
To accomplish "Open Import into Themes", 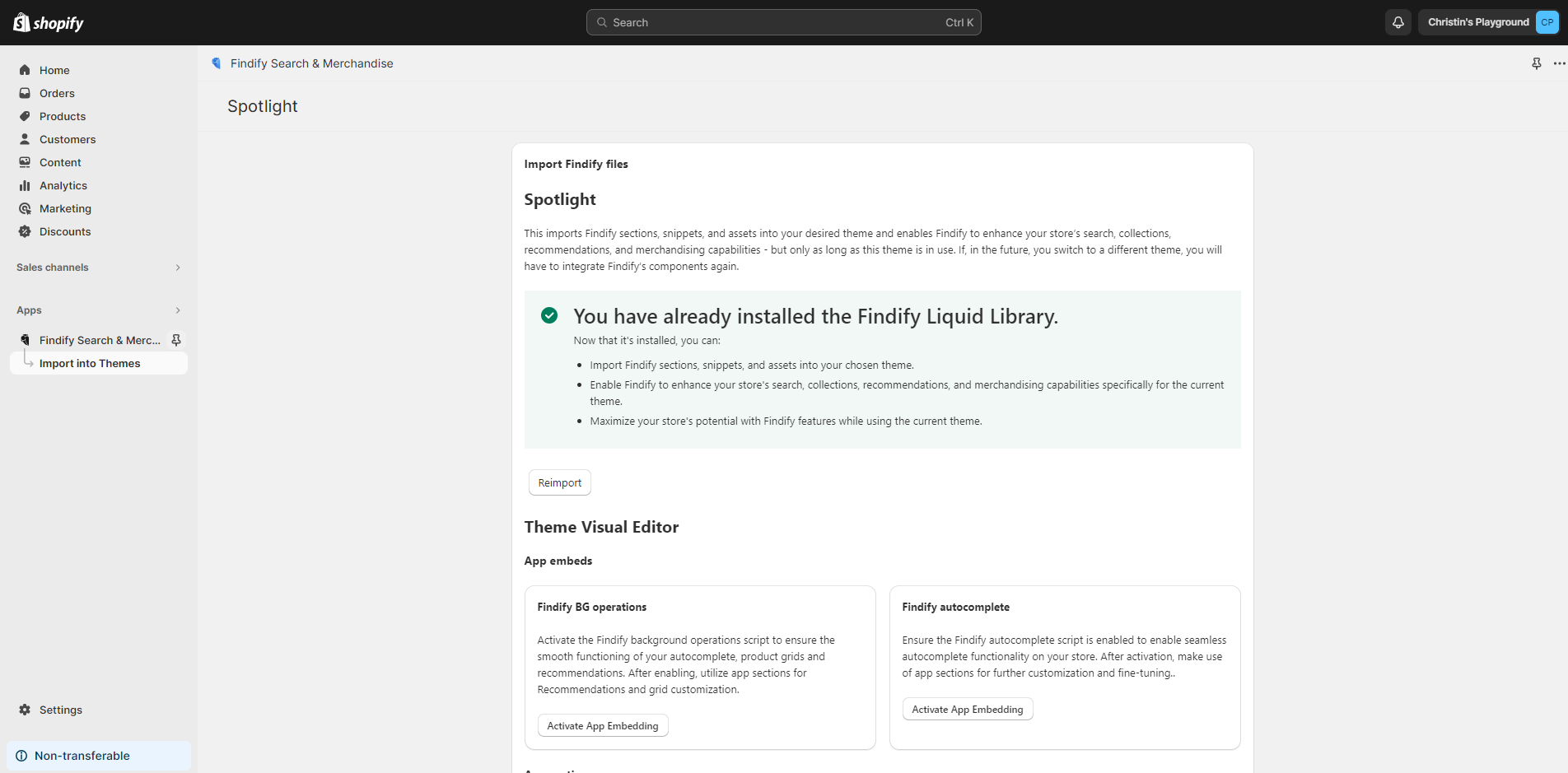I will 90,363.
